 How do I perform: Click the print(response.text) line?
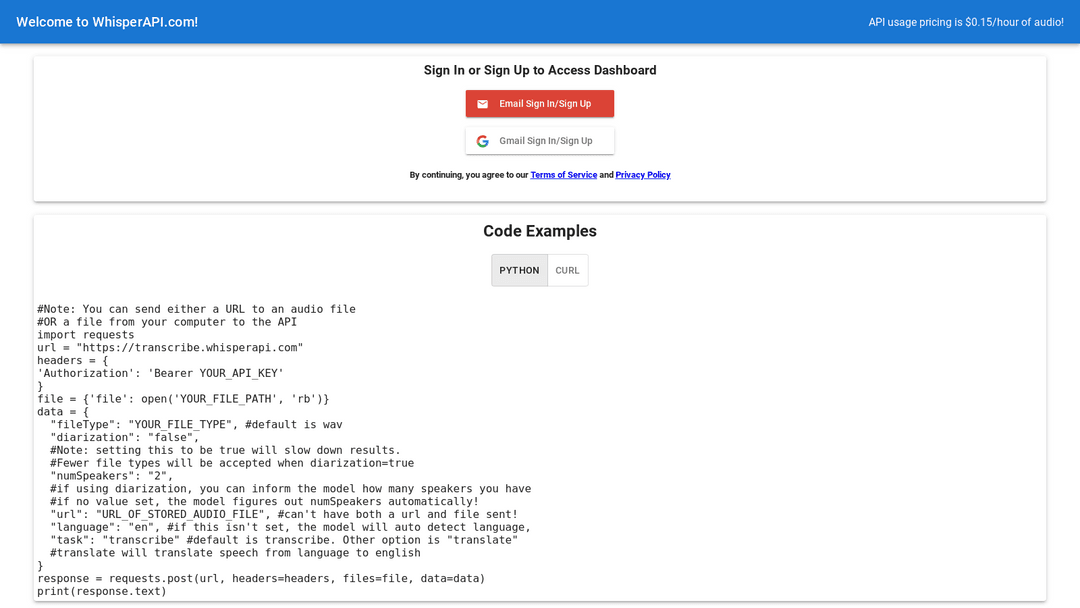point(102,591)
